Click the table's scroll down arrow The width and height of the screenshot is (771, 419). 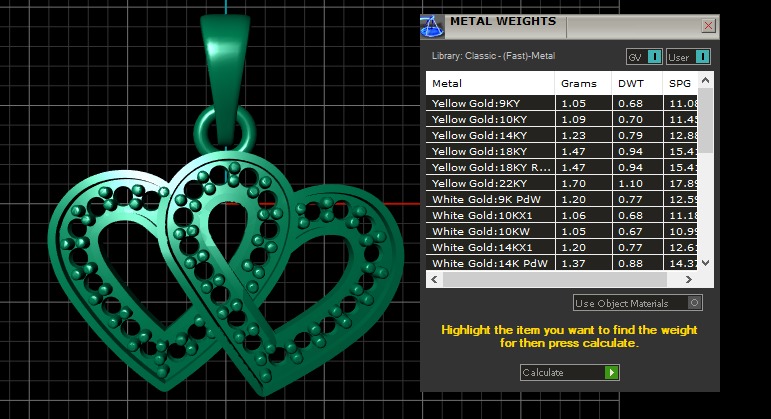point(706,263)
